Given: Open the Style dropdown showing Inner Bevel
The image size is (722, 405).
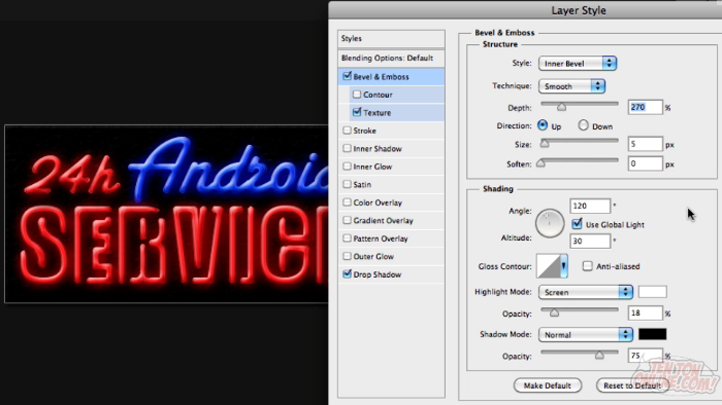Looking at the screenshot, I should coord(577,64).
